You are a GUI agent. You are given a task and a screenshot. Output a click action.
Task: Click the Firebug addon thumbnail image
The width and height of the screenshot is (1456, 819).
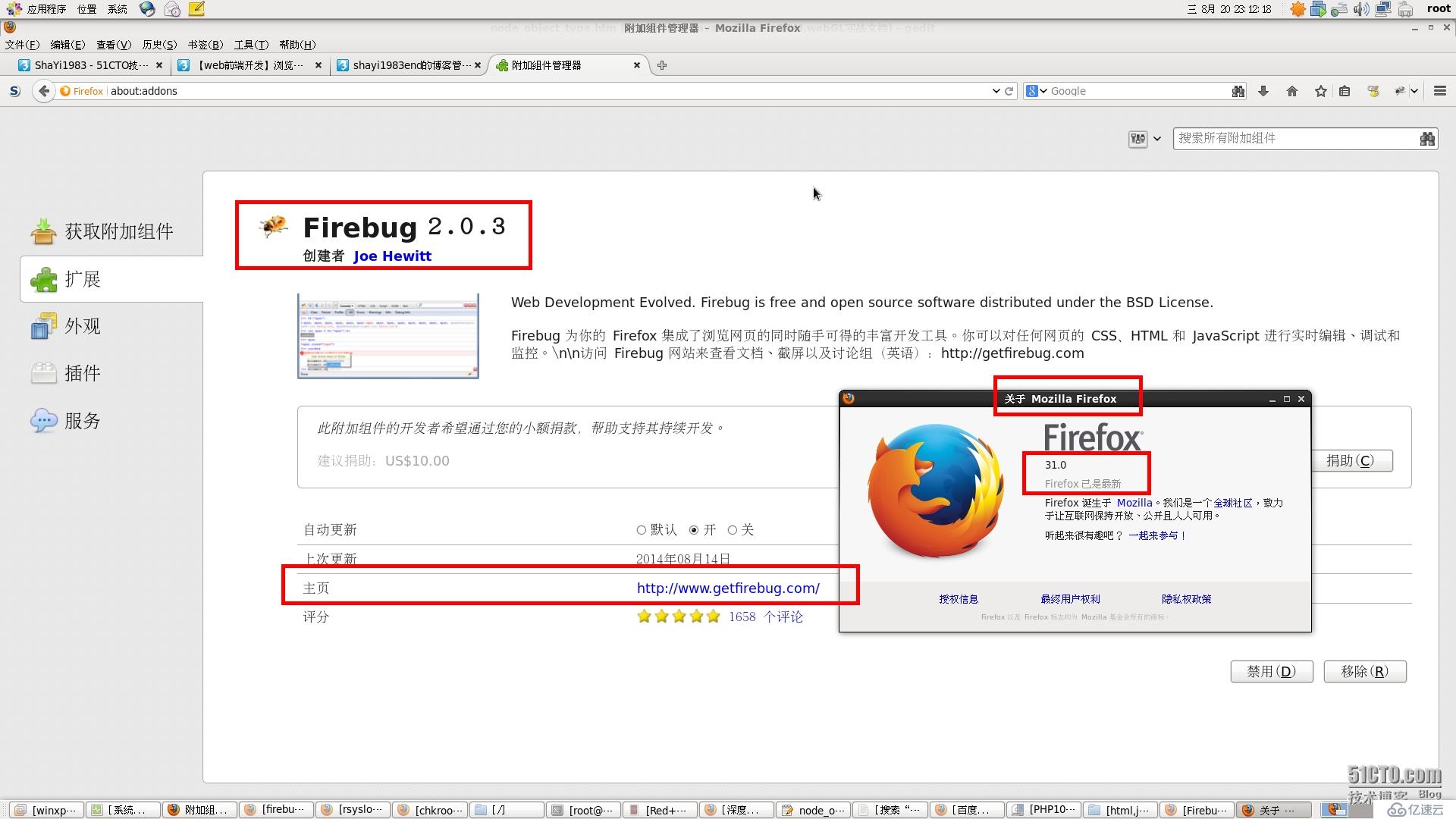pos(388,337)
